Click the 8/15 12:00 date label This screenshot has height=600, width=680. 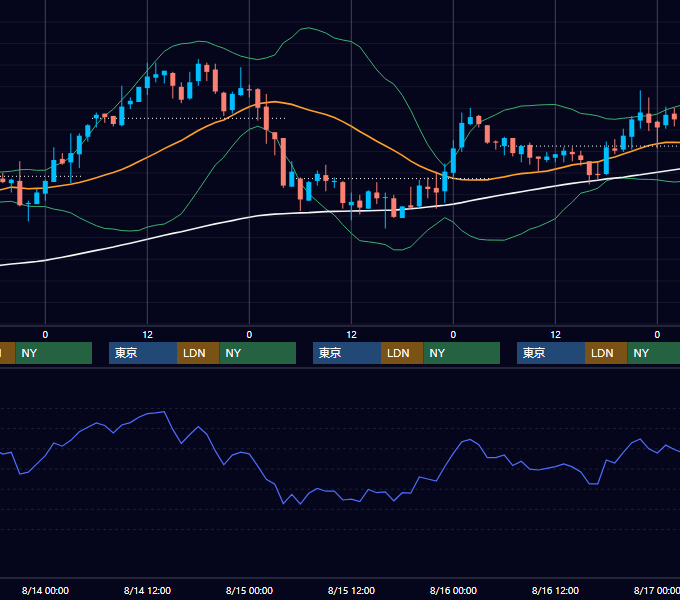tap(351, 590)
